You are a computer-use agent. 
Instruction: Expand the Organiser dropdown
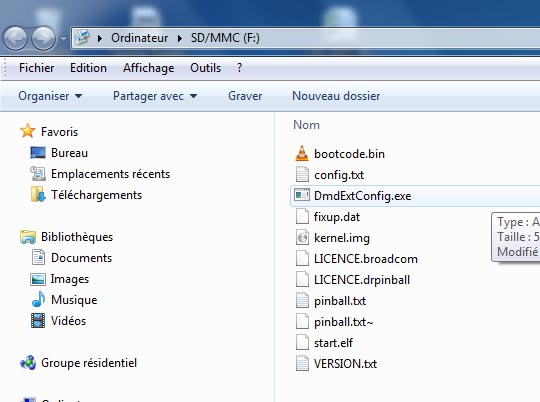click(50, 96)
